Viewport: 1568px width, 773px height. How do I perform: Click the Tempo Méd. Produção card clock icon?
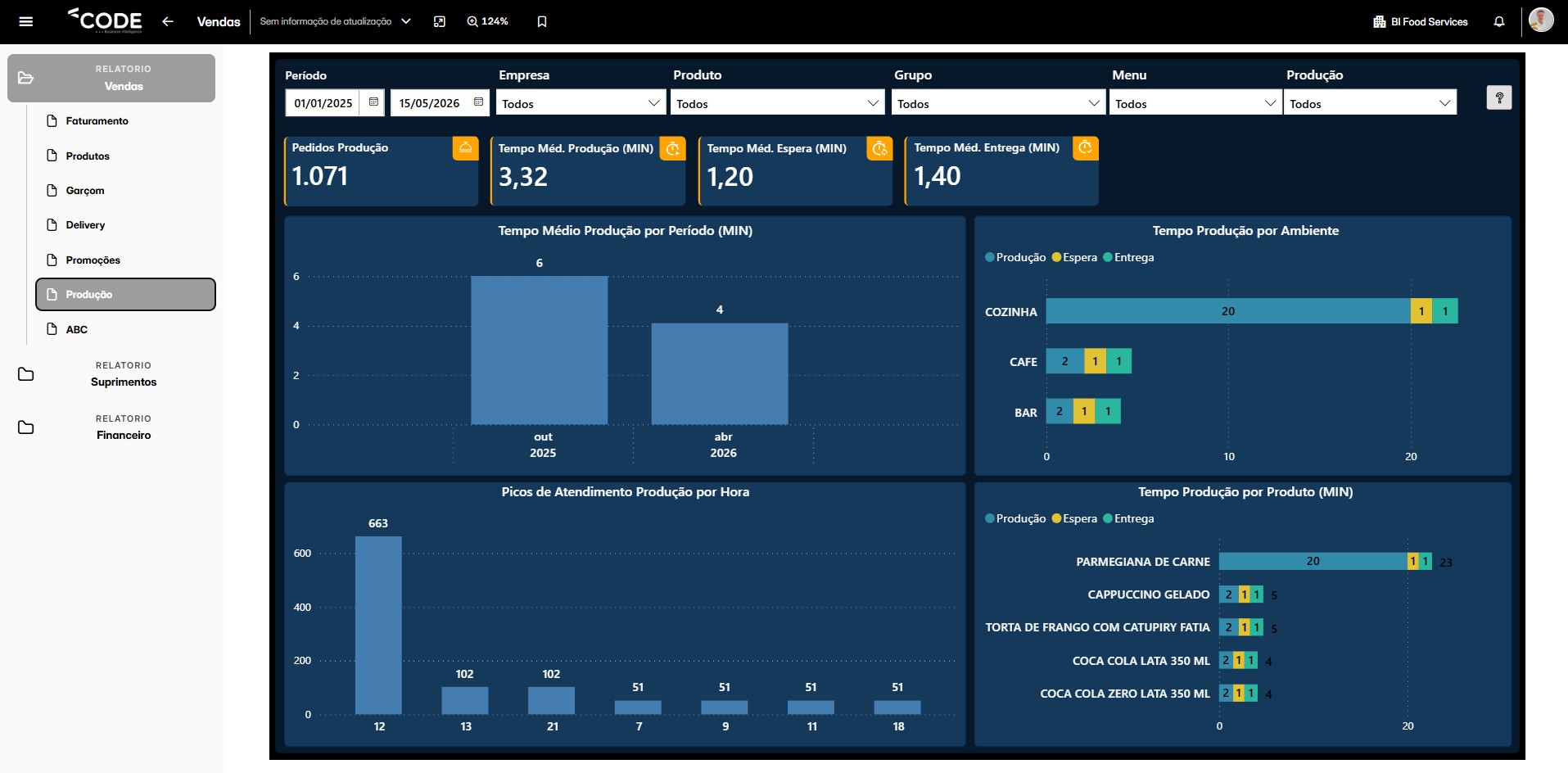(x=673, y=148)
